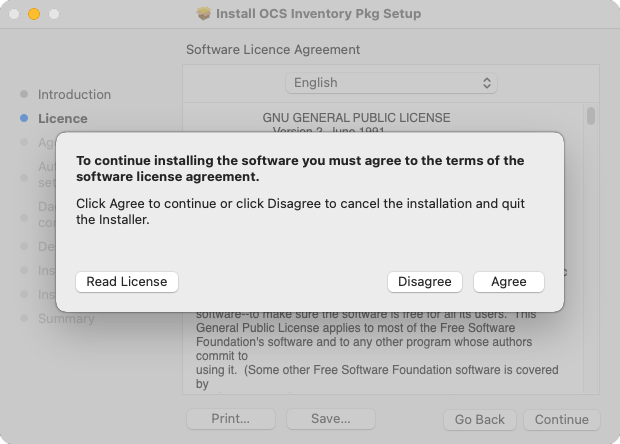The width and height of the screenshot is (620, 444).
Task: Click the Agree button
Action: coord(509,282)
